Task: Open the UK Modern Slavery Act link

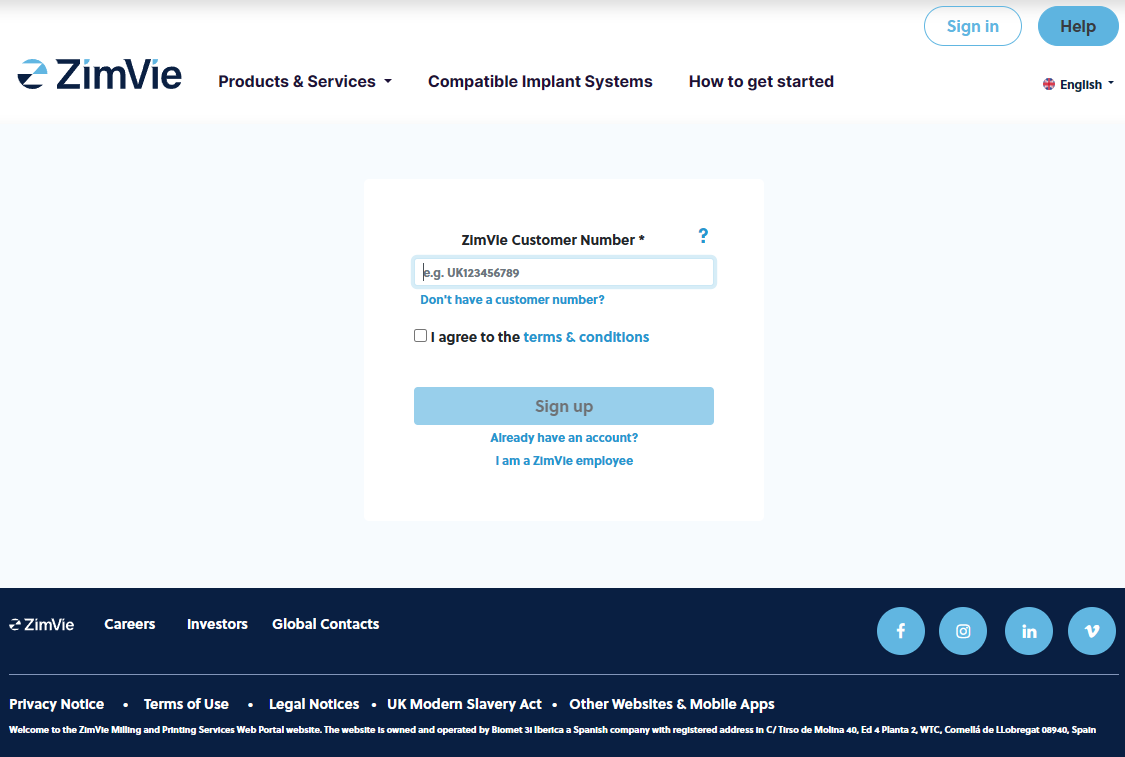Action: (x=464, y=704)
